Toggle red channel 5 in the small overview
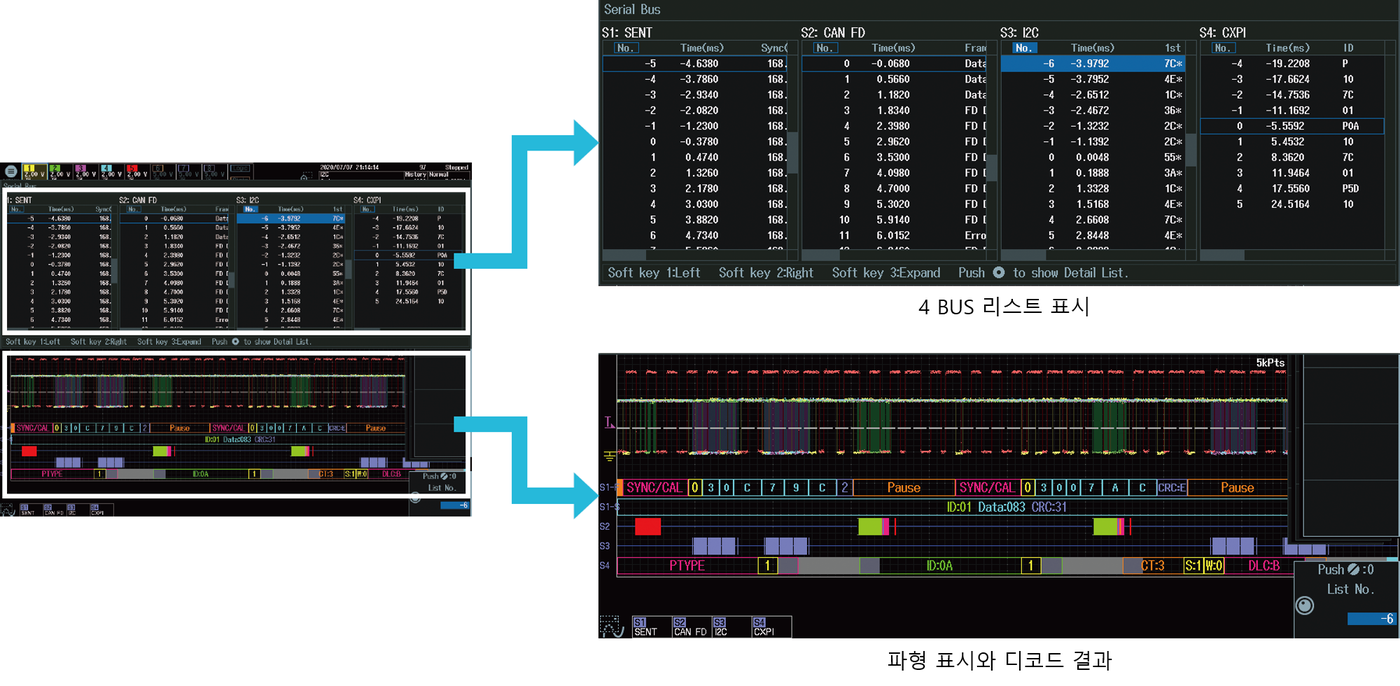This screenshot has height=686, width=1400. 137,171
